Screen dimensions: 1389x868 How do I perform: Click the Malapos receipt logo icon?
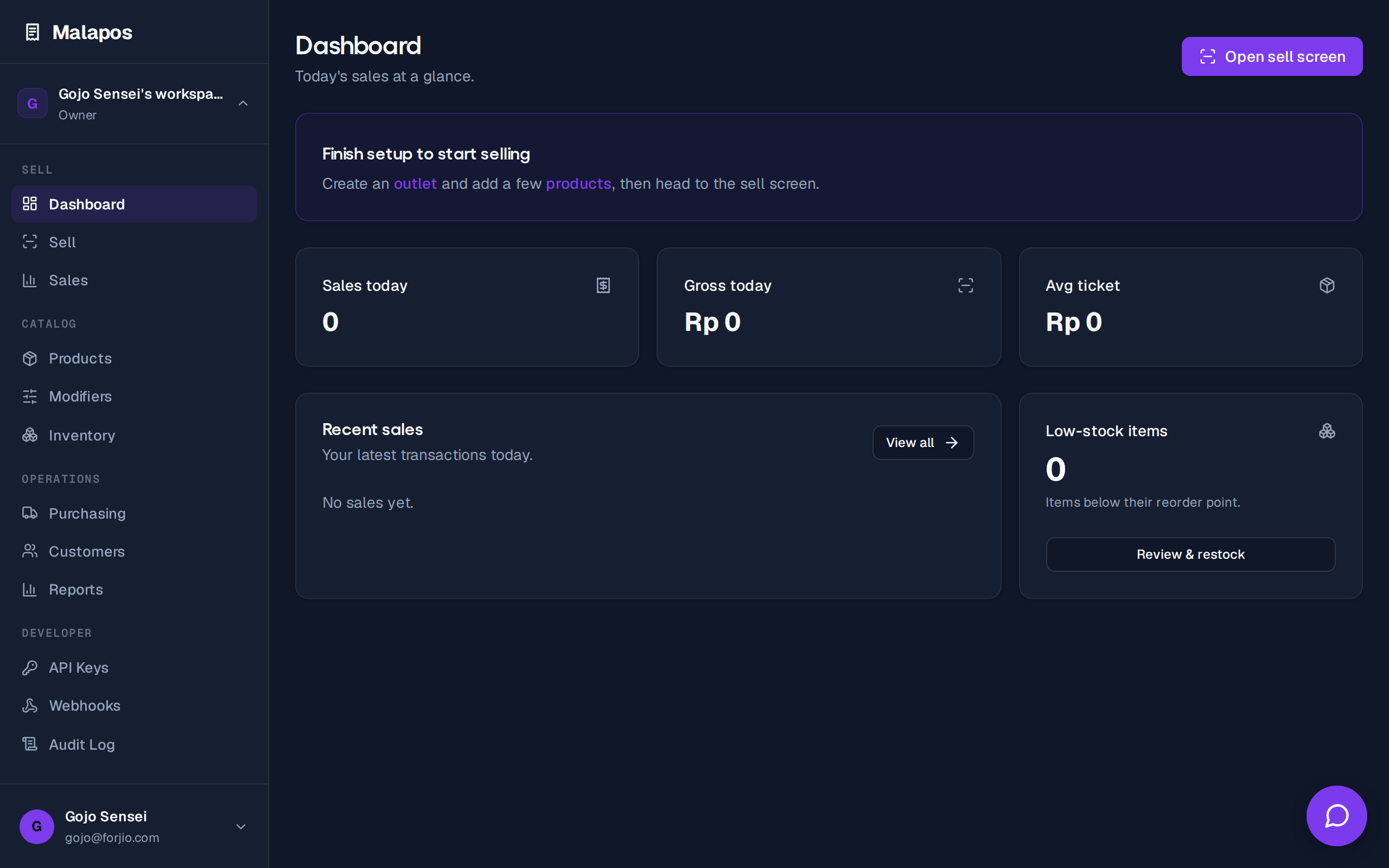coord(33,32)
